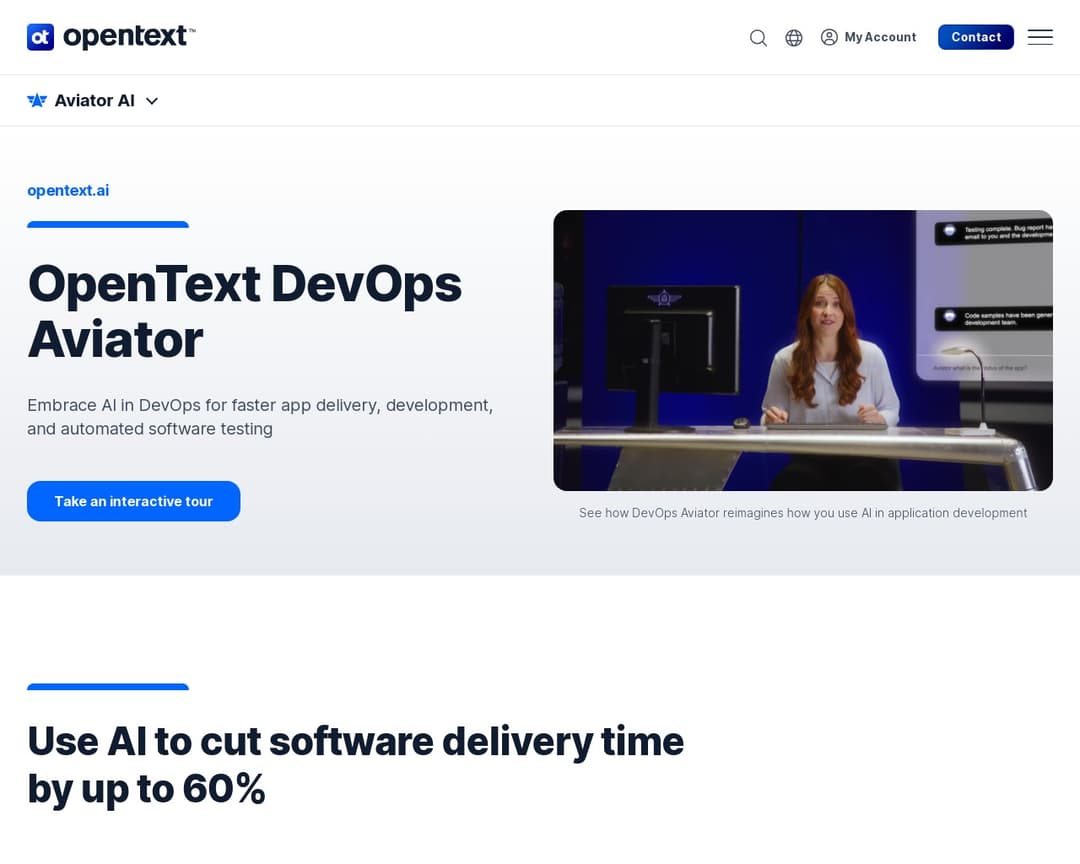Click the video caption text below the player
Image resolution: width=1080 pixels, height=864 pixels.
coord(803,512)
